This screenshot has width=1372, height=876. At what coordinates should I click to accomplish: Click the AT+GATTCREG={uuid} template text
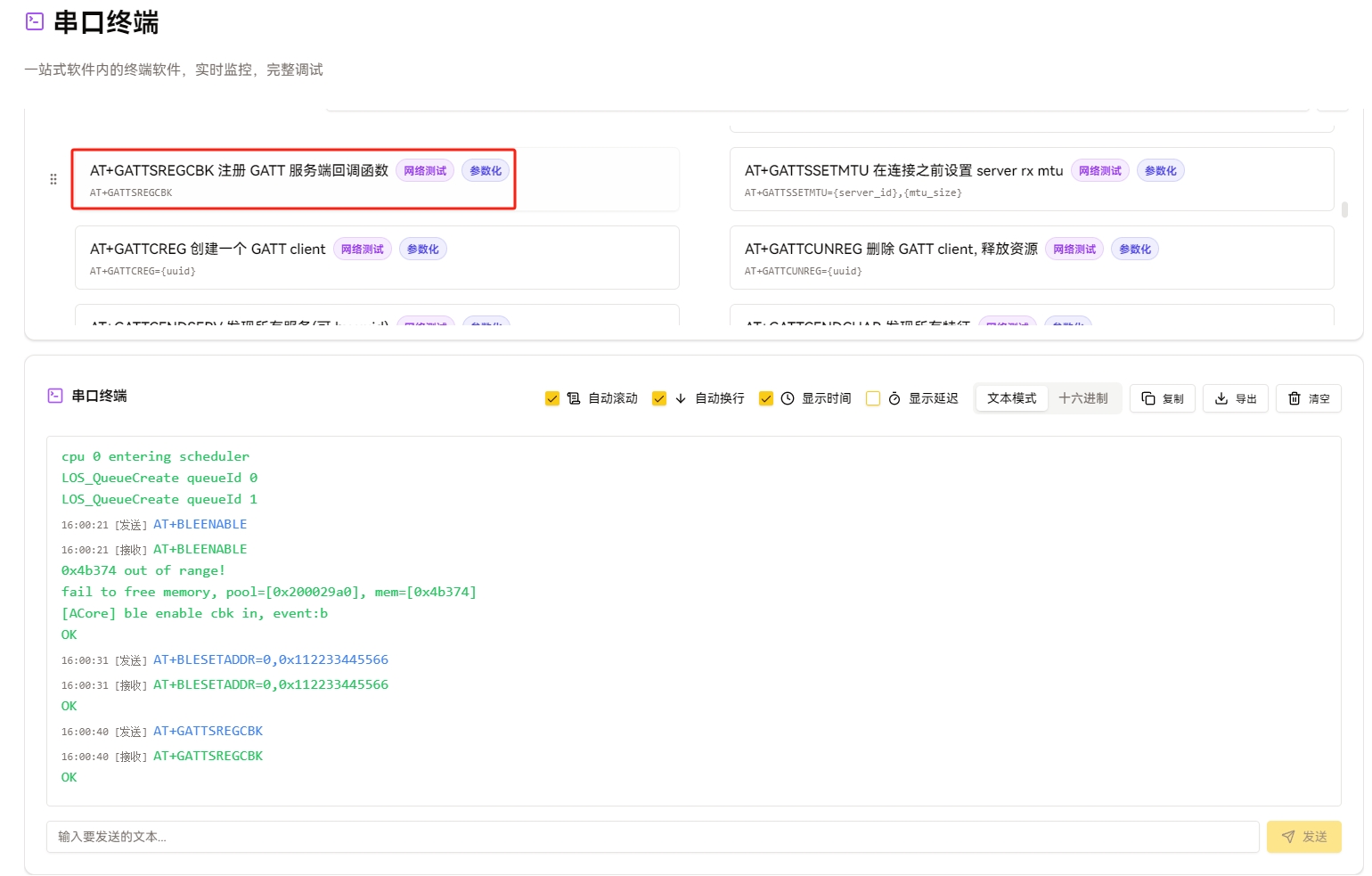pos(143,271)
